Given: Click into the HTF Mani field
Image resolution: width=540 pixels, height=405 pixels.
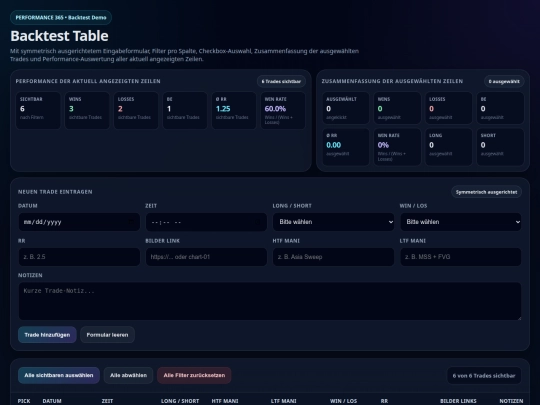Looking at the screenshot, I should coord(333,257).
